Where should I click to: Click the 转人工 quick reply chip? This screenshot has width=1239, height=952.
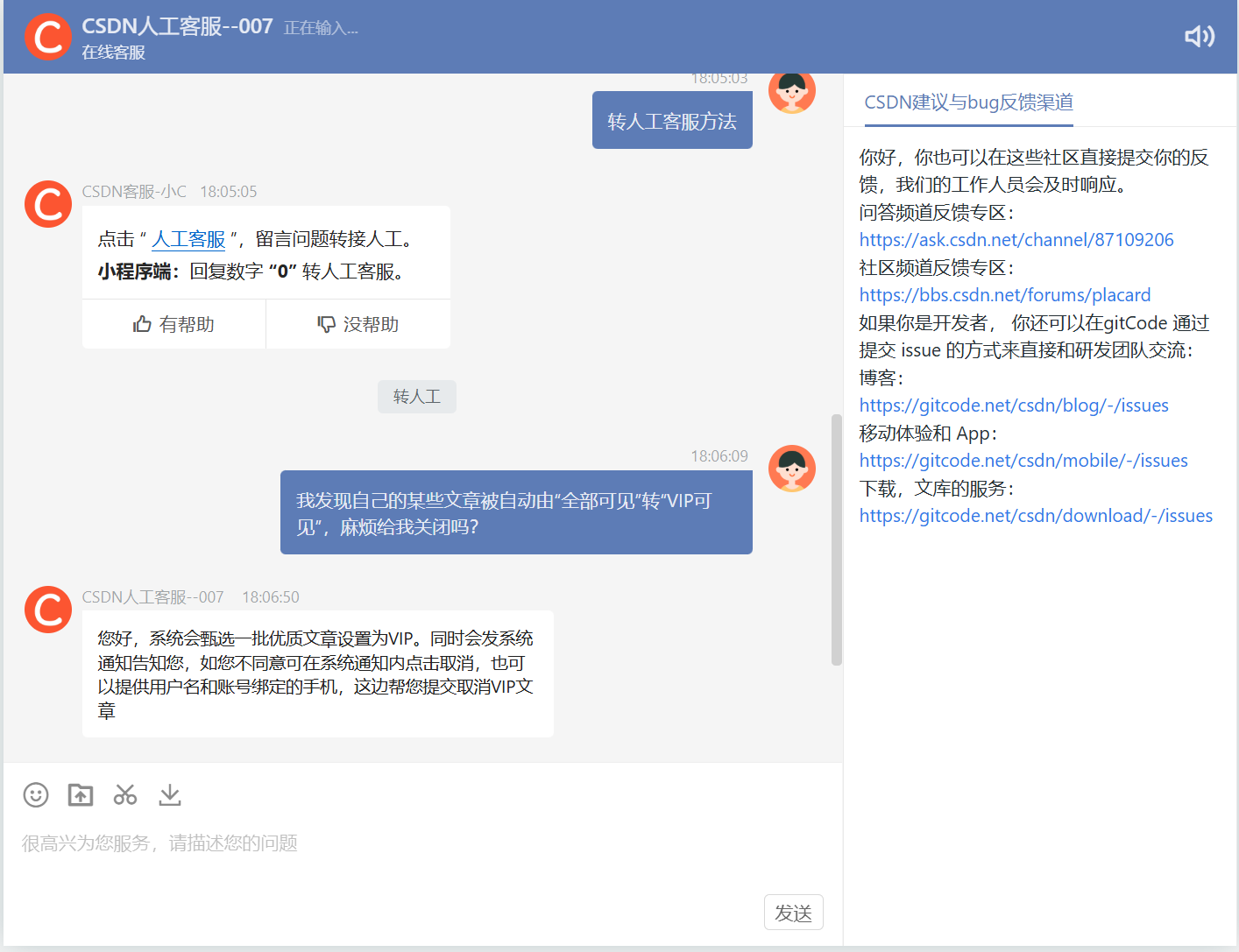pyautogui.click(x=416, y=396)
